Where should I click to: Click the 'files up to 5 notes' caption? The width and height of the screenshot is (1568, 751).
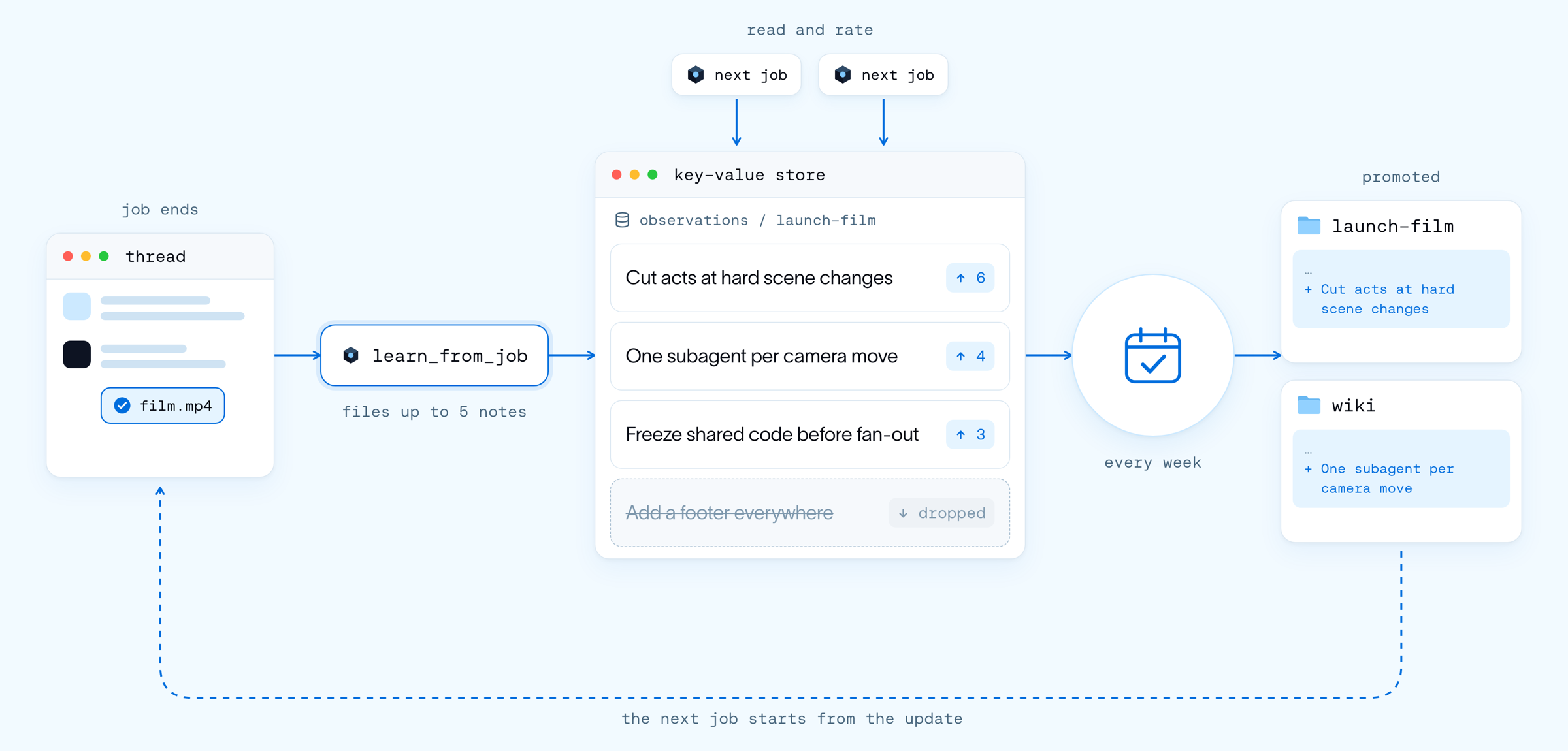click(x=434, y=411)
